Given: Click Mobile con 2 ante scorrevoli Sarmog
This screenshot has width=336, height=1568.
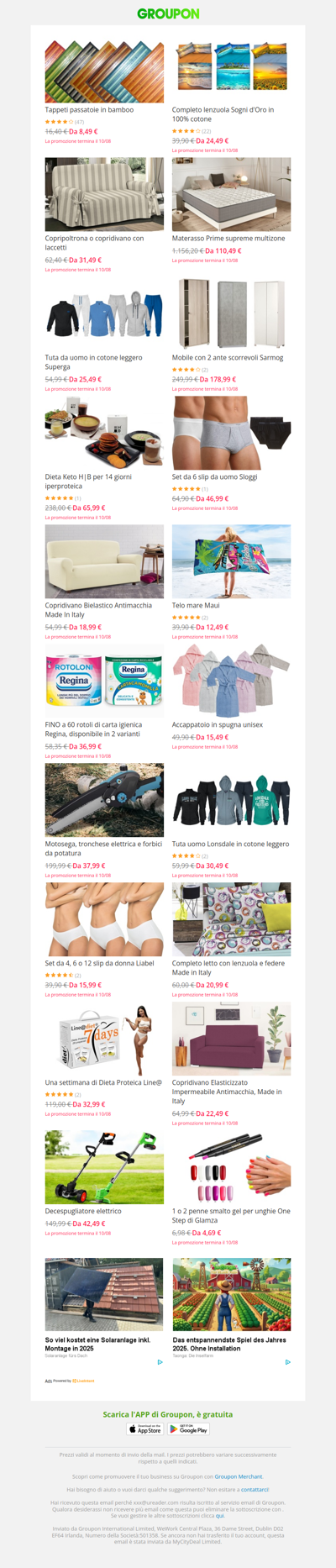Looking at the screenshot, I should (228, 357).
